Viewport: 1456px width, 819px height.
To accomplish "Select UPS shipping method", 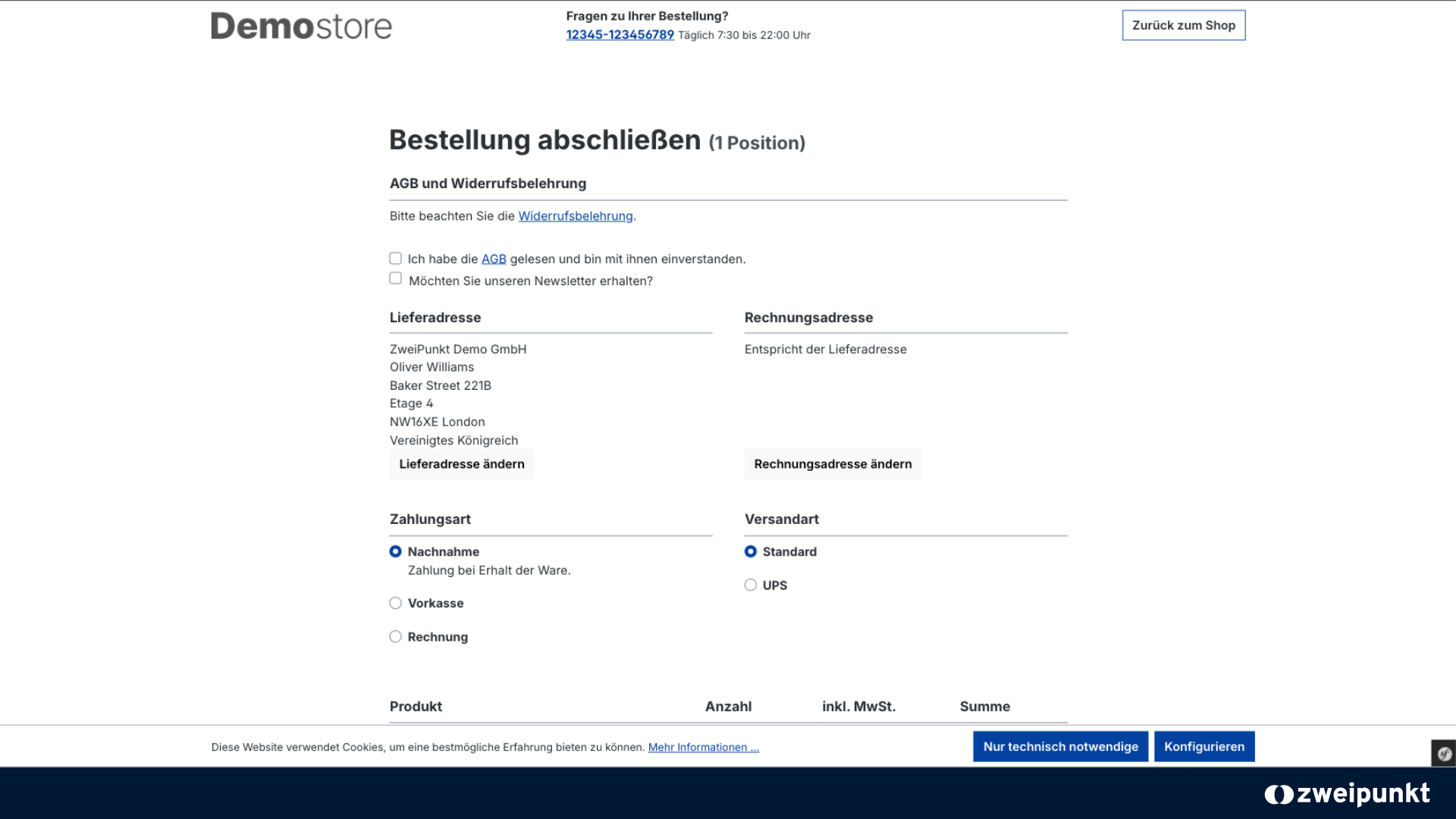I will (750, 585).
